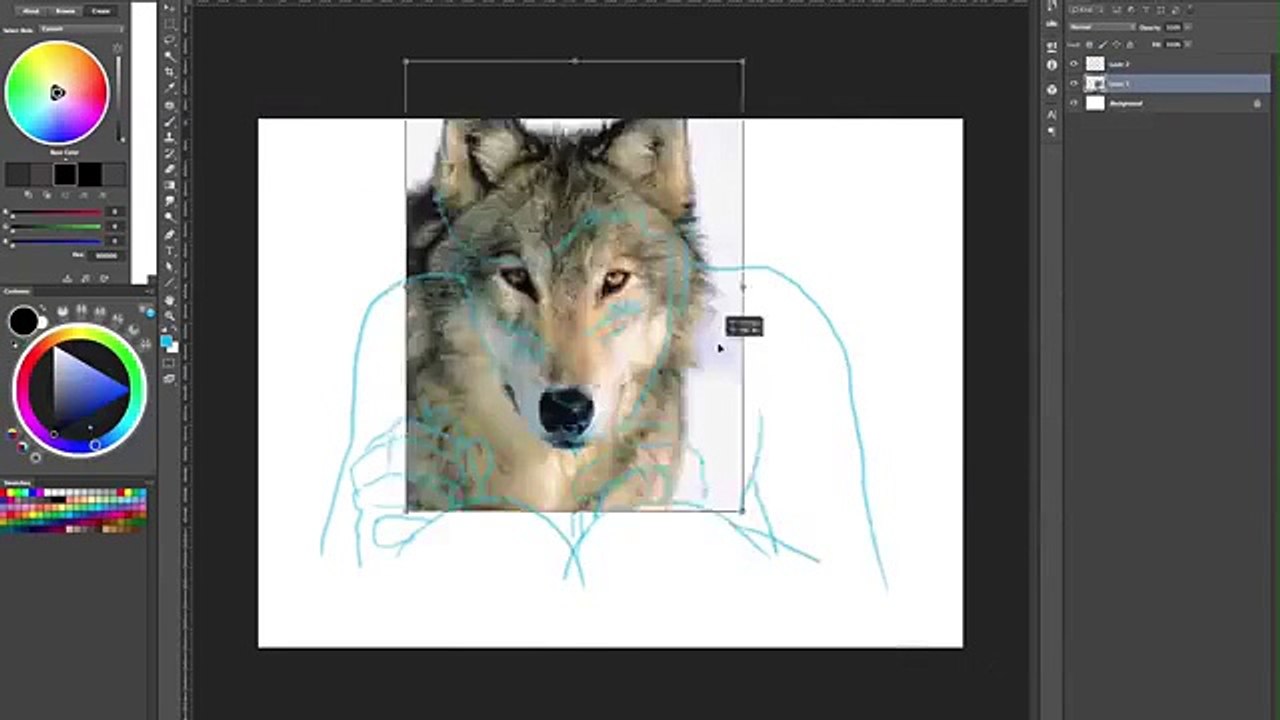Select the Hand tool
Image resolution: width=1280 pixels, height=720 pixels.
click(x=170, y=300)
